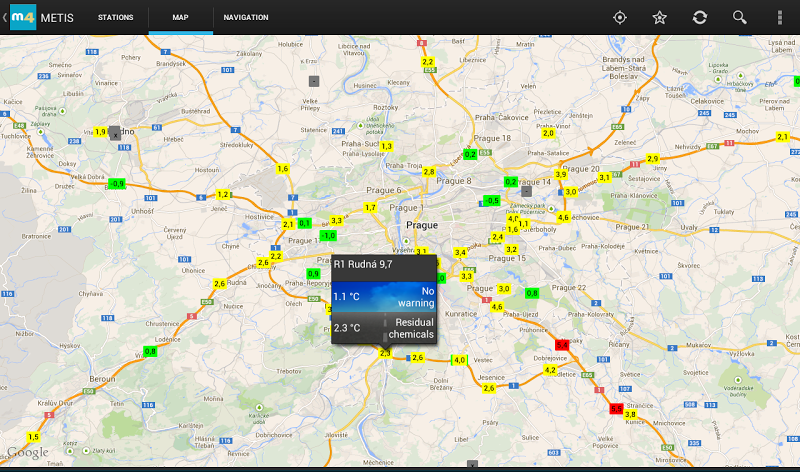
Task: Tap the yellow 2,6 marker near Jesenice
Action: coord(489,388)
